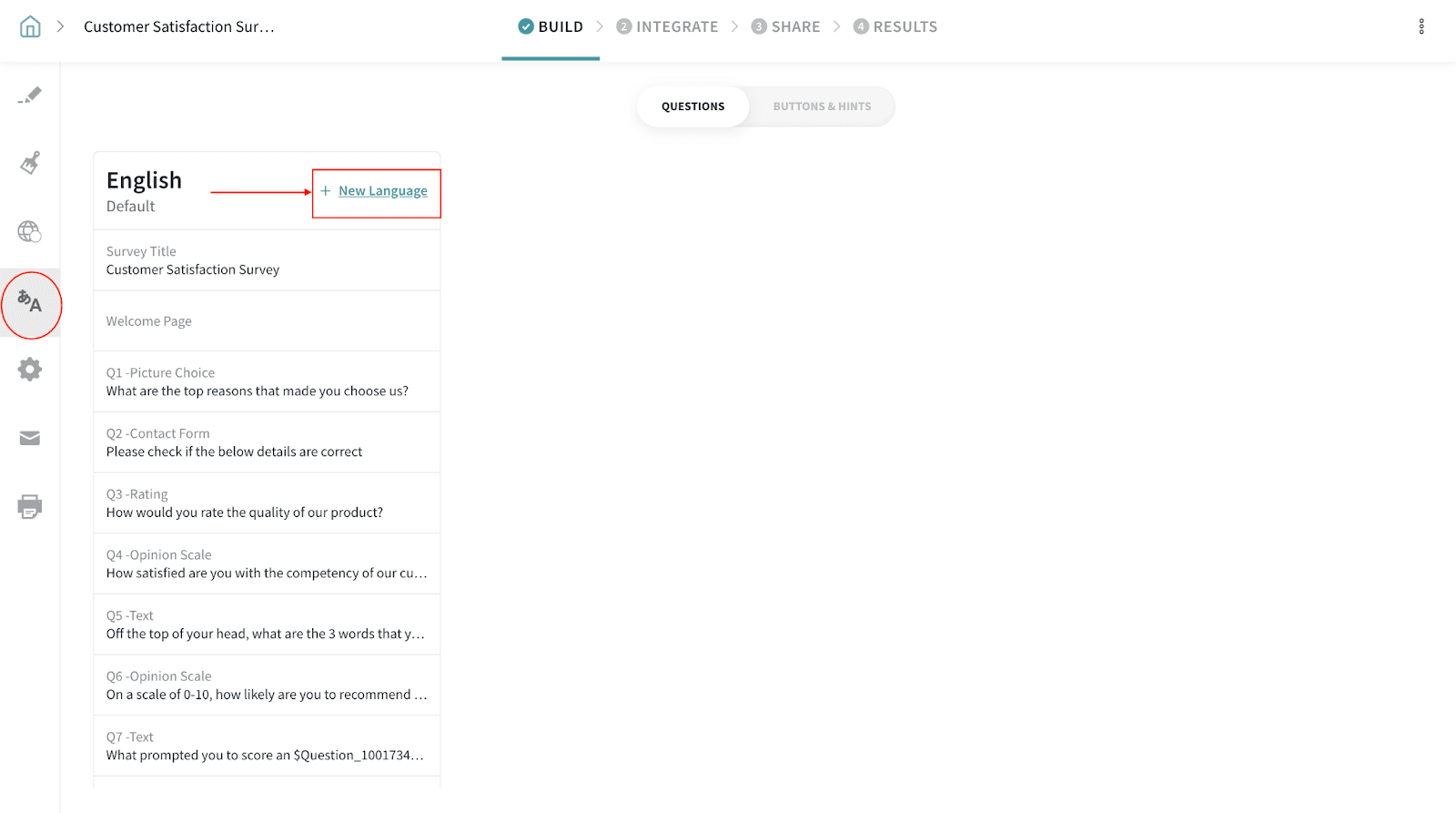1456x813 pixels.
Task: Click the globe icon in sidebar
Action: coord(30,231)
